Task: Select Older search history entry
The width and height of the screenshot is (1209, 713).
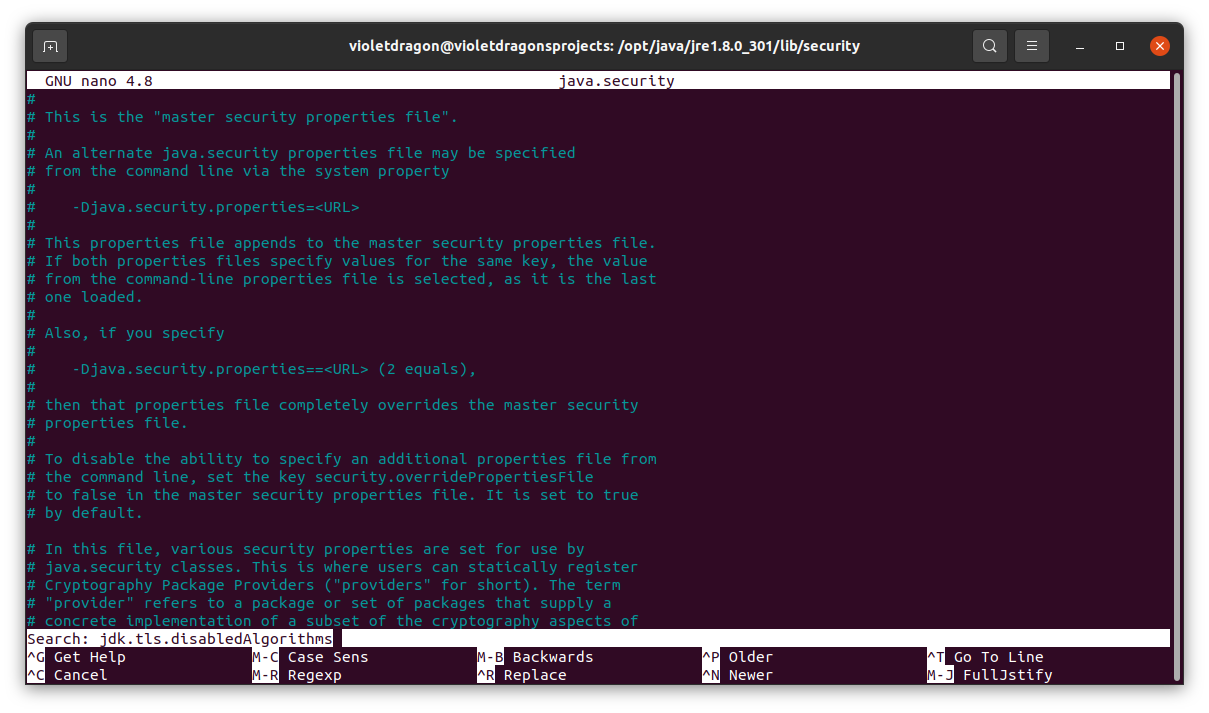Action: point(739,656)
